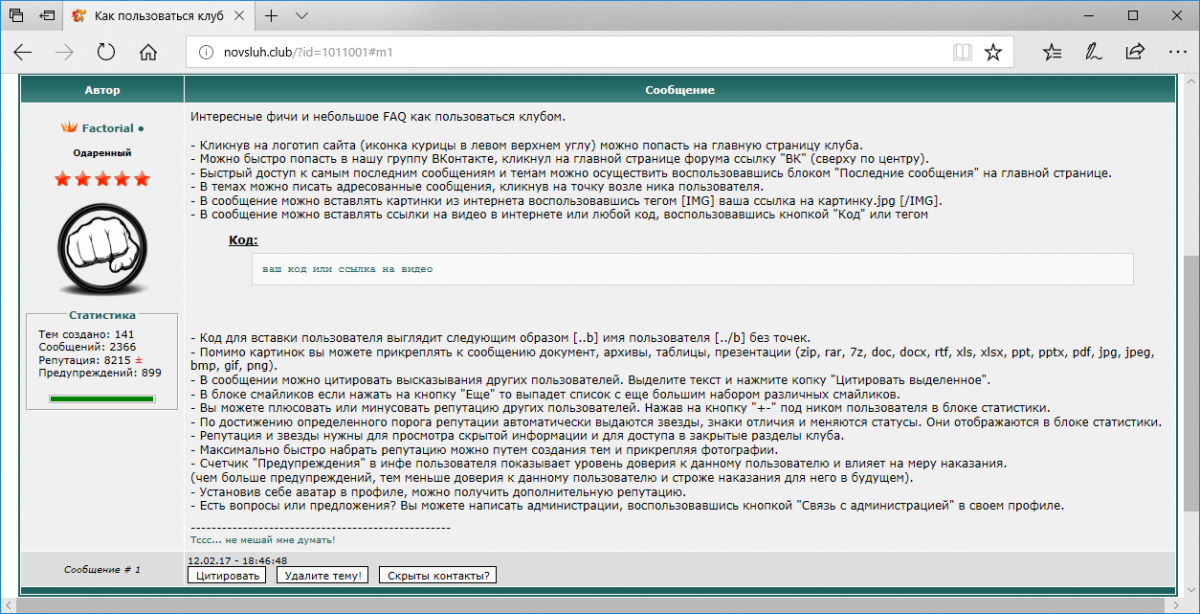1200x614 pixels.
Task: Open Reading view book icon
Action: [x=962, y=52]
